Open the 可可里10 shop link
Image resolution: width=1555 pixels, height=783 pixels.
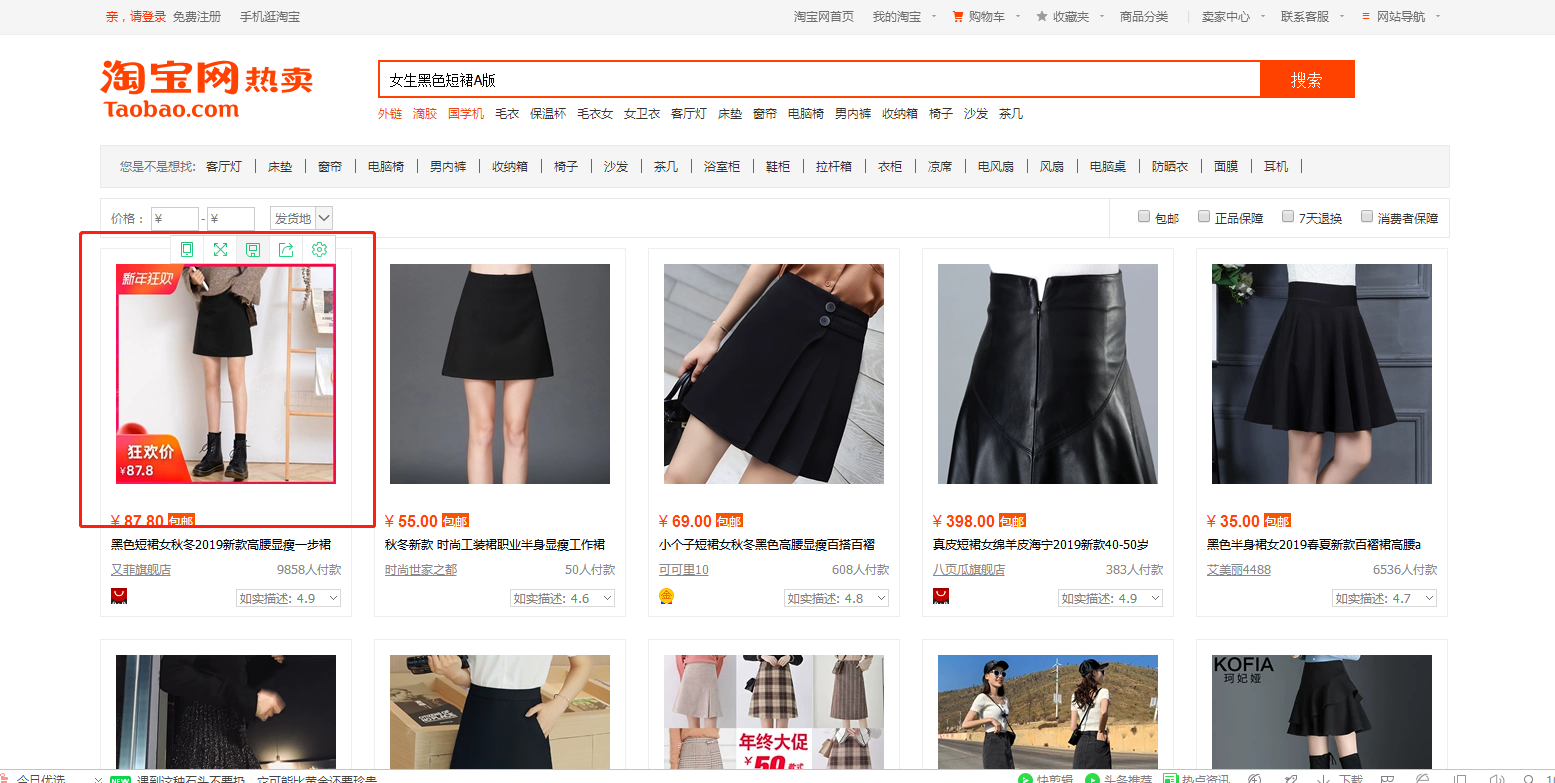pos(684,570)
